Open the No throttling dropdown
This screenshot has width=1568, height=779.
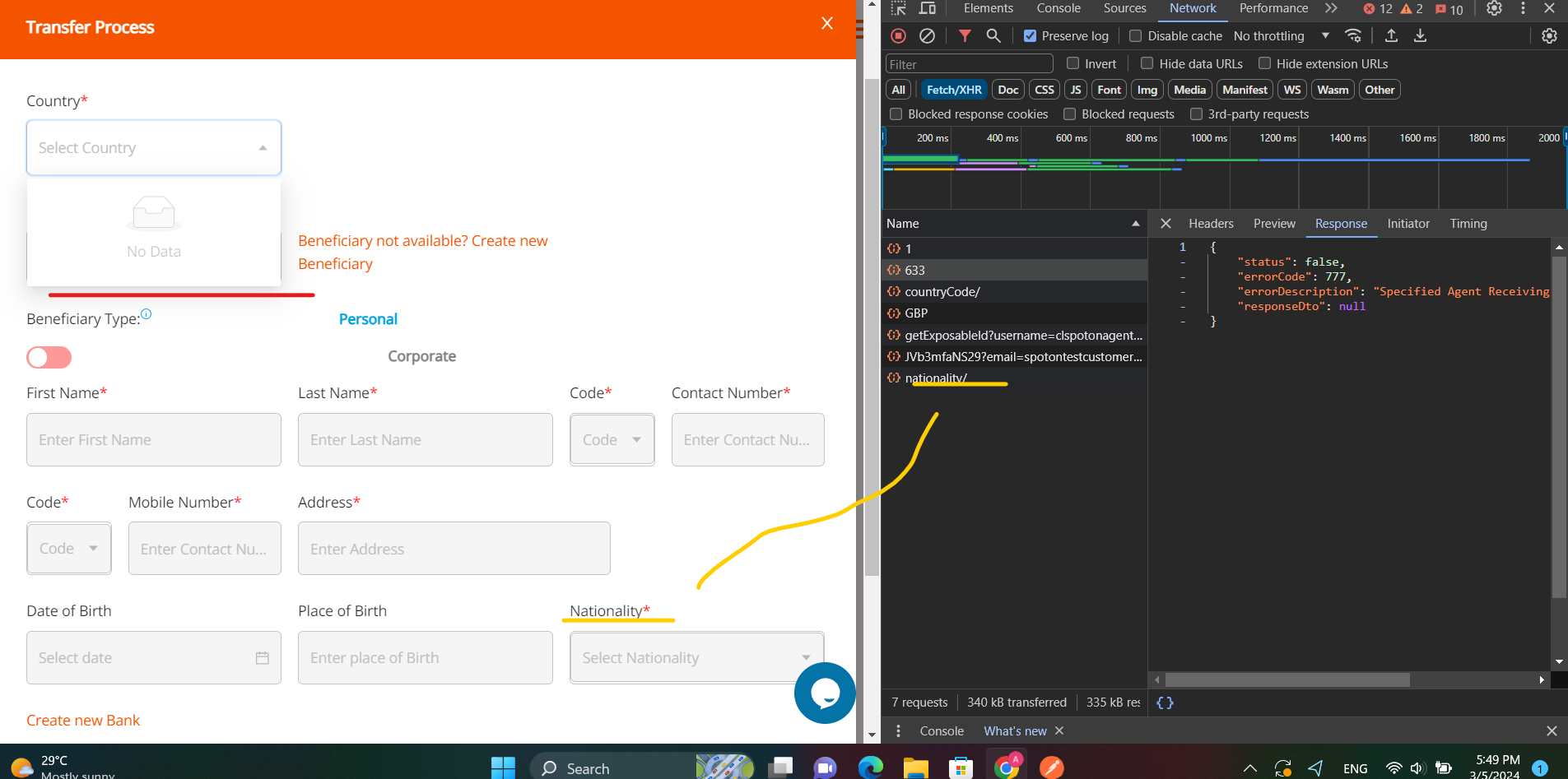click(x=1281, y=36)
